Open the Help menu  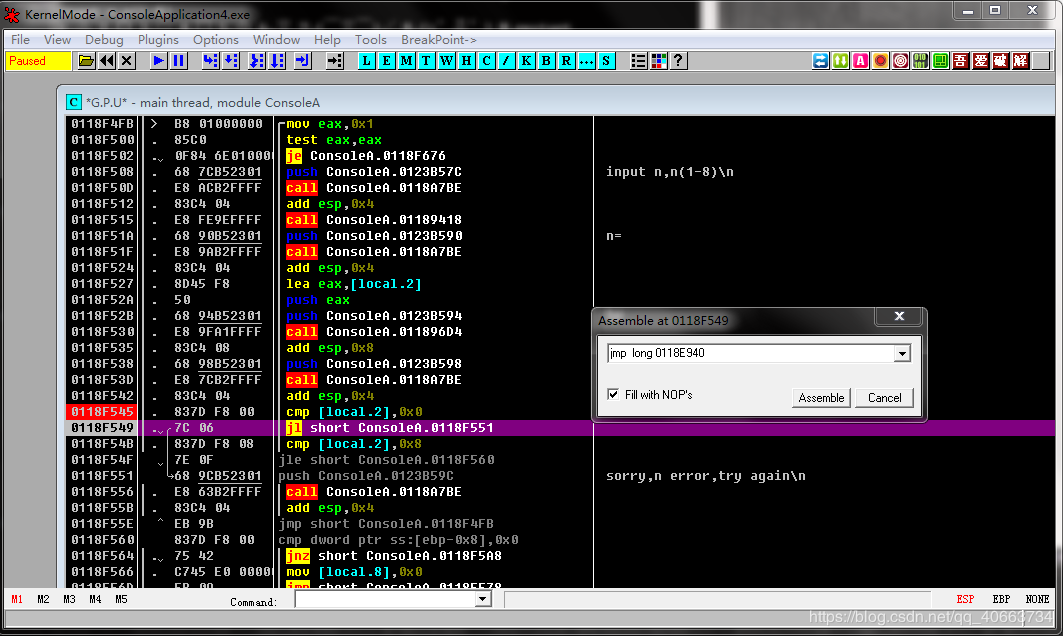(327, 40)
